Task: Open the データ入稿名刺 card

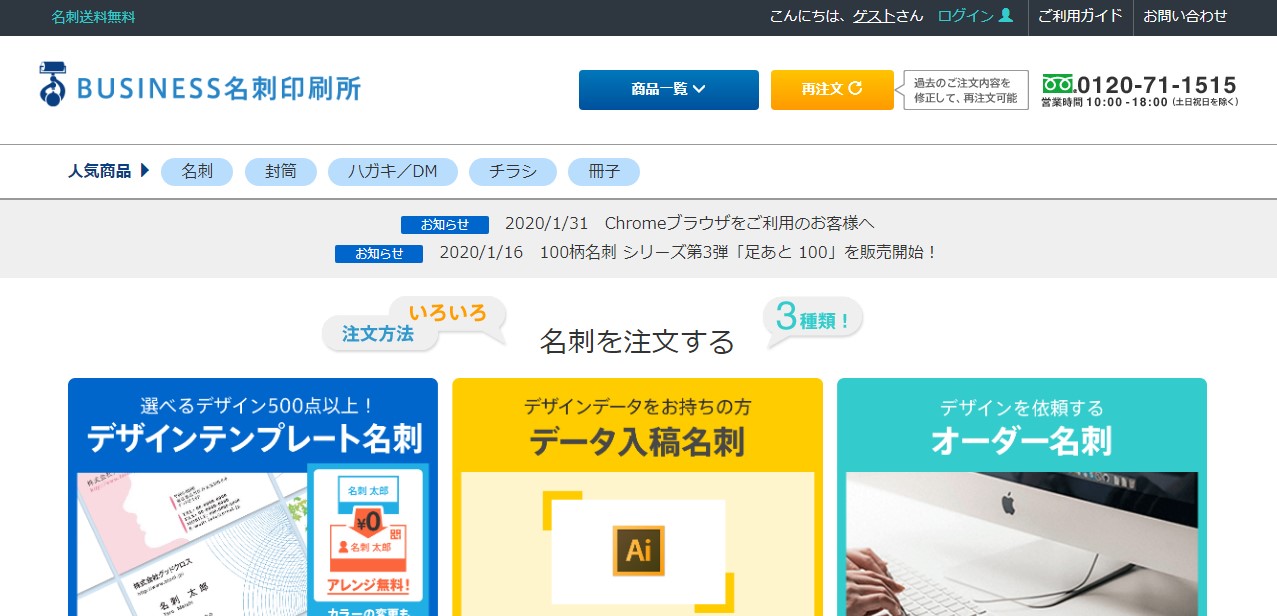Action: point(638,497)
